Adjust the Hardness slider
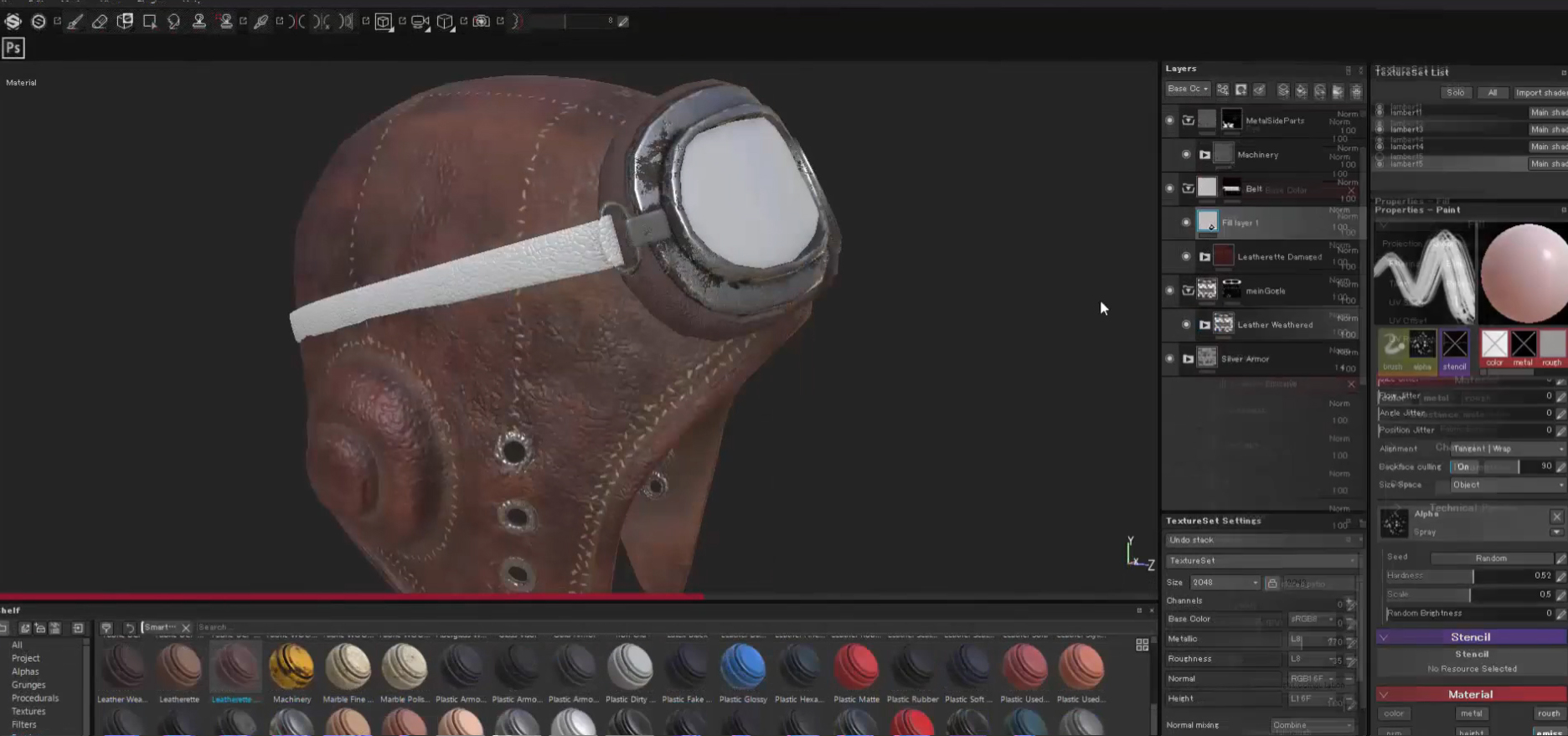Image resolution: width=1568 pixels, height=736 pixels. pyautogui.click(x=1472, y=576)
